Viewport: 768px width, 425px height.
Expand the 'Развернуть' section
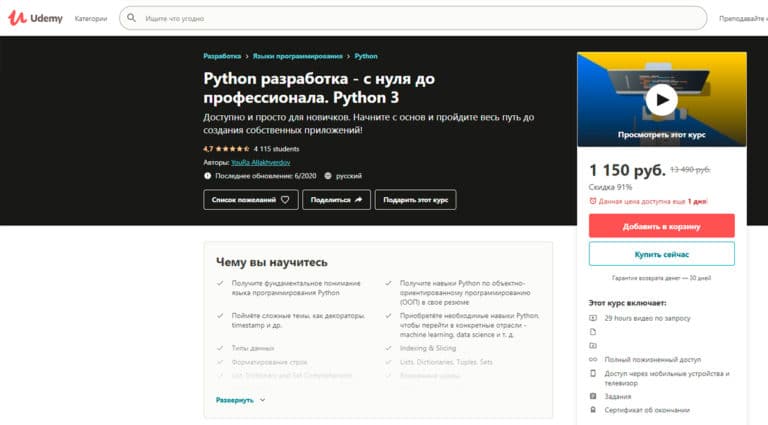[241, 399]
